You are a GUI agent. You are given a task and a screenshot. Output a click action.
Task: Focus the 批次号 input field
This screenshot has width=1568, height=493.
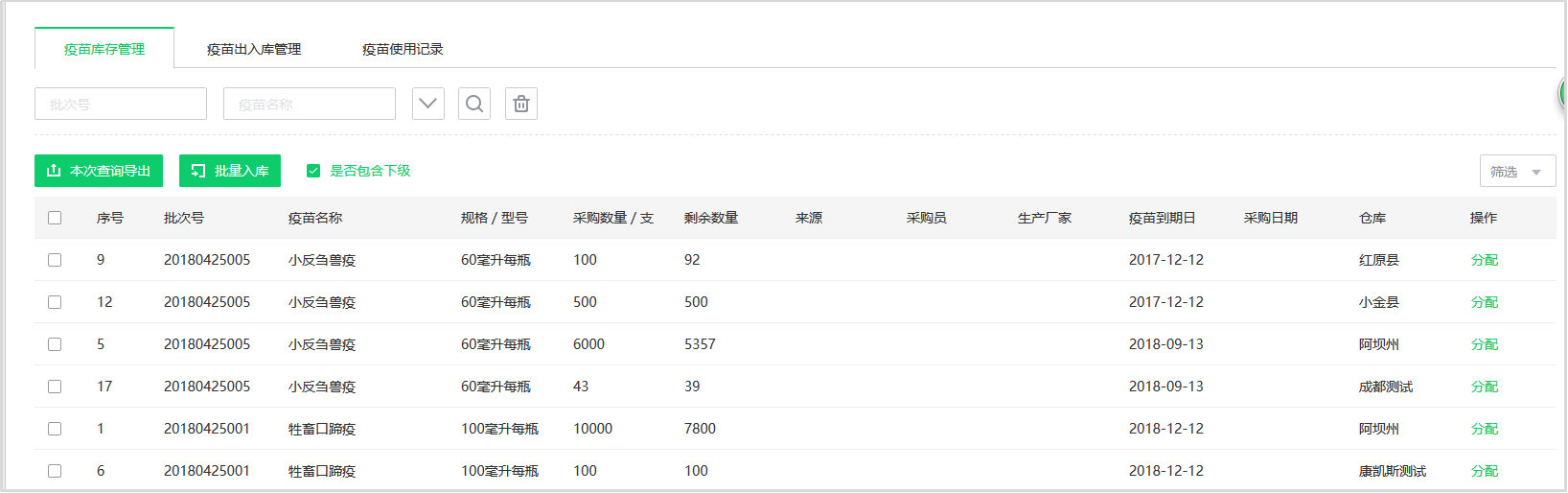pos(121,104)
